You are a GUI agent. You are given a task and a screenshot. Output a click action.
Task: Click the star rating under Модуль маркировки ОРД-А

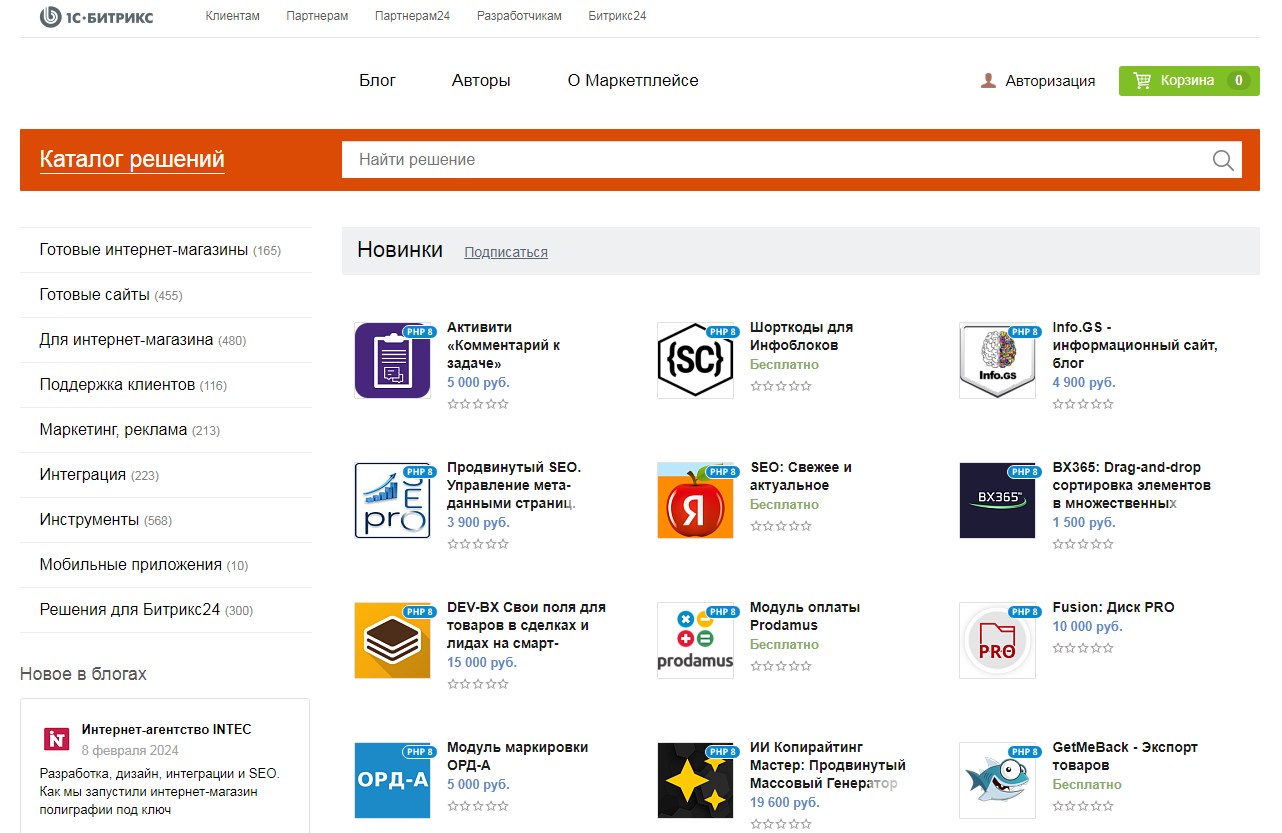coord(478,805)
